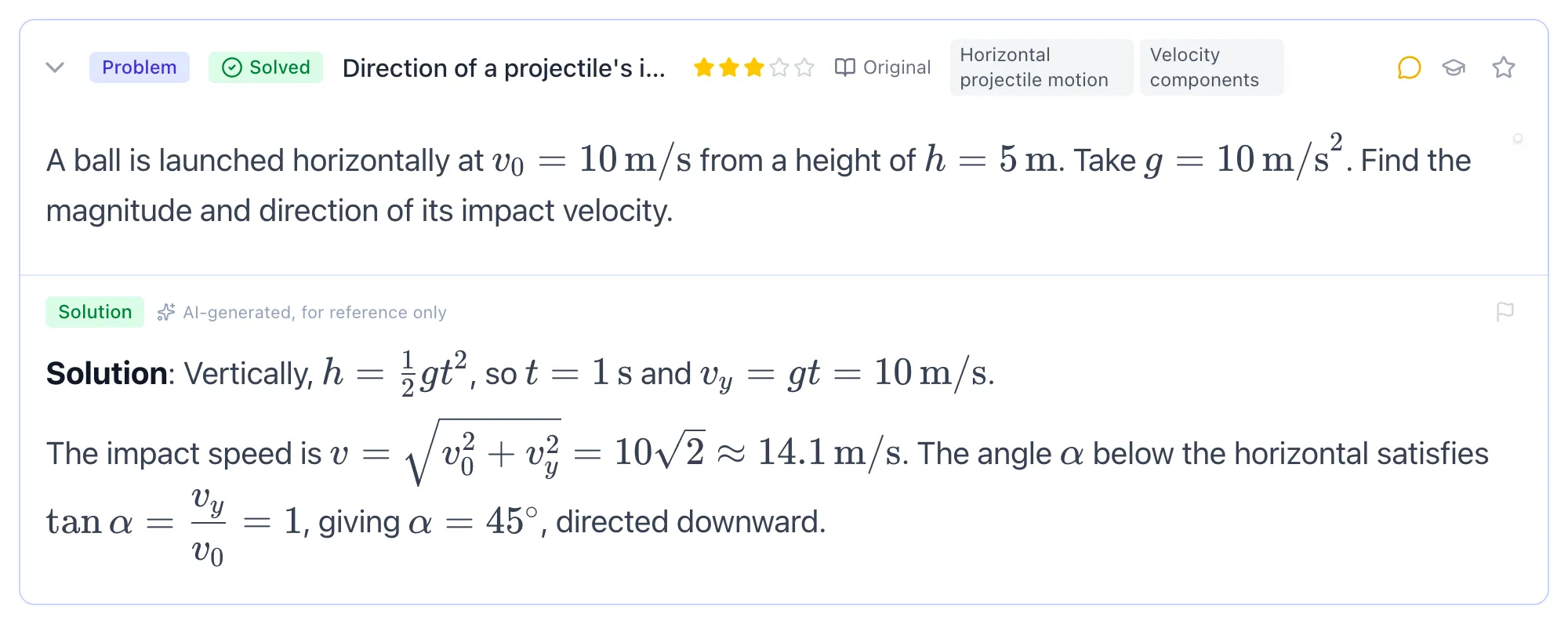Collapse the problem card with chevron

pos(55,67)
